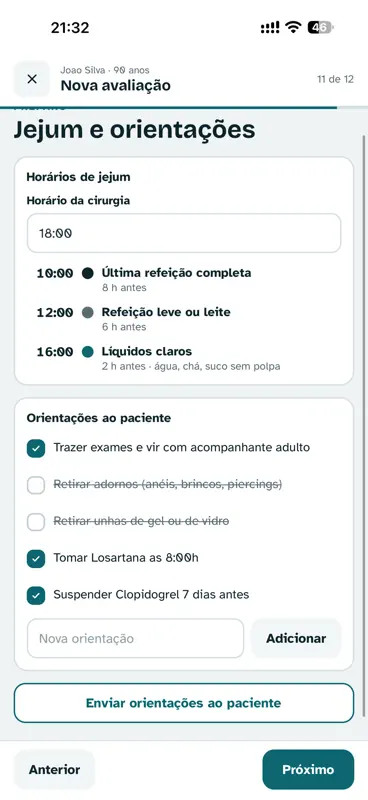Close the Nova avaliação form
Image resolution: width=368 pixels, height=800 pixels.
click(x=32, y=79)
